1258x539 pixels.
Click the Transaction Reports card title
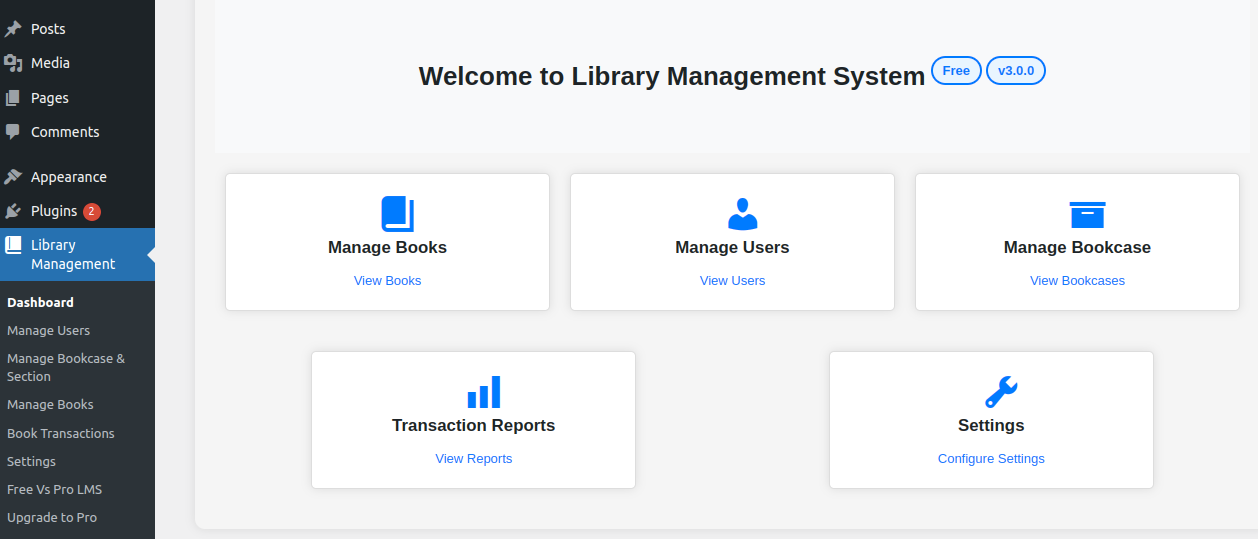(x=473, y=425)
